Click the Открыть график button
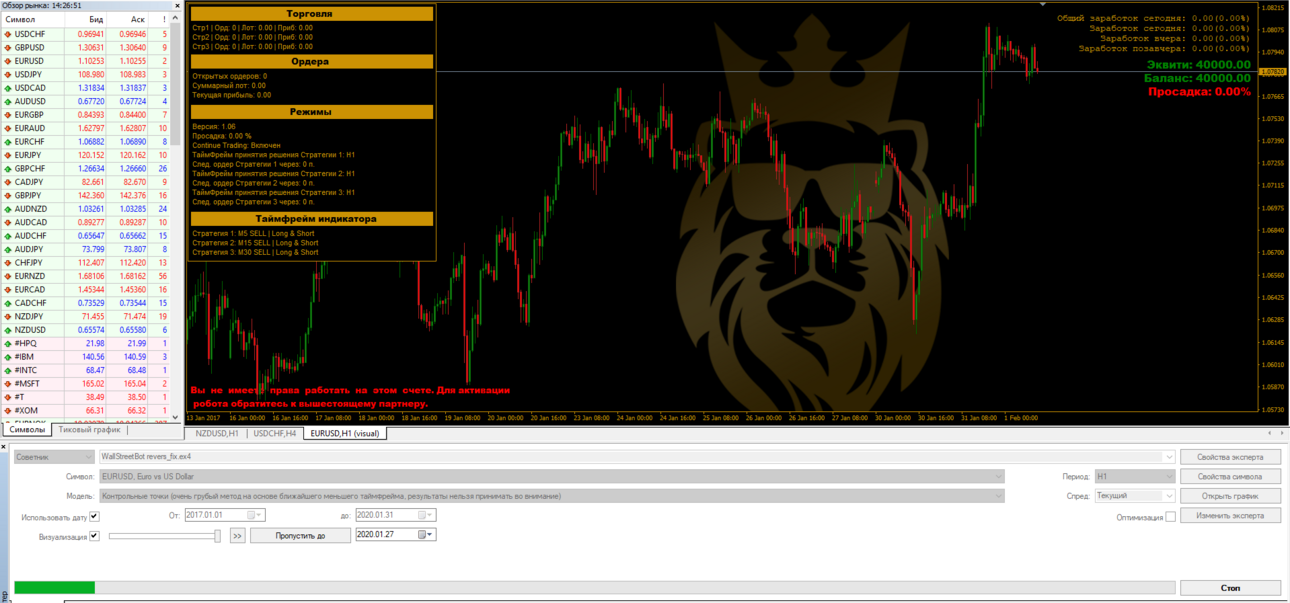1290x603 pixels. [1230, 496]
